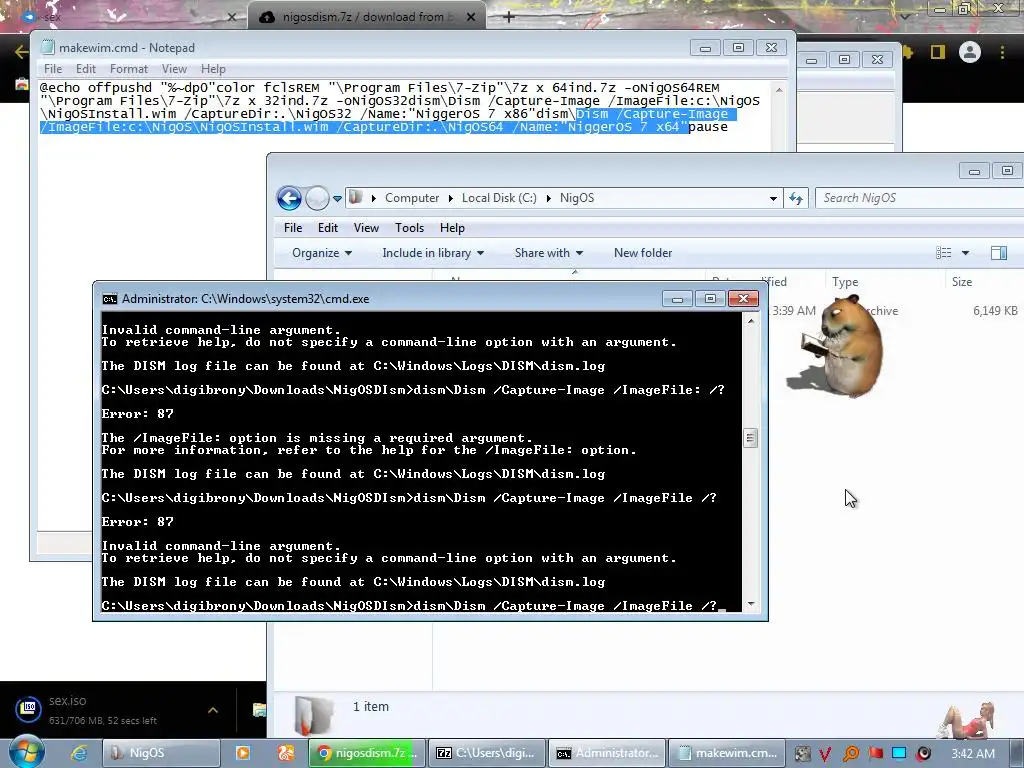The image size is (1024, 768).
Task: Open the address bar history dropdown
Action: [773, 199]
